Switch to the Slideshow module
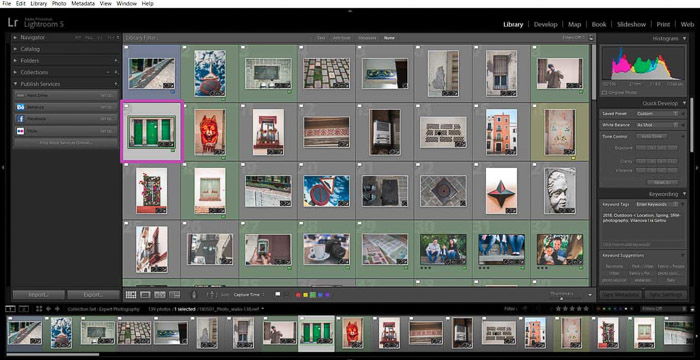 (x=631, y=25)
